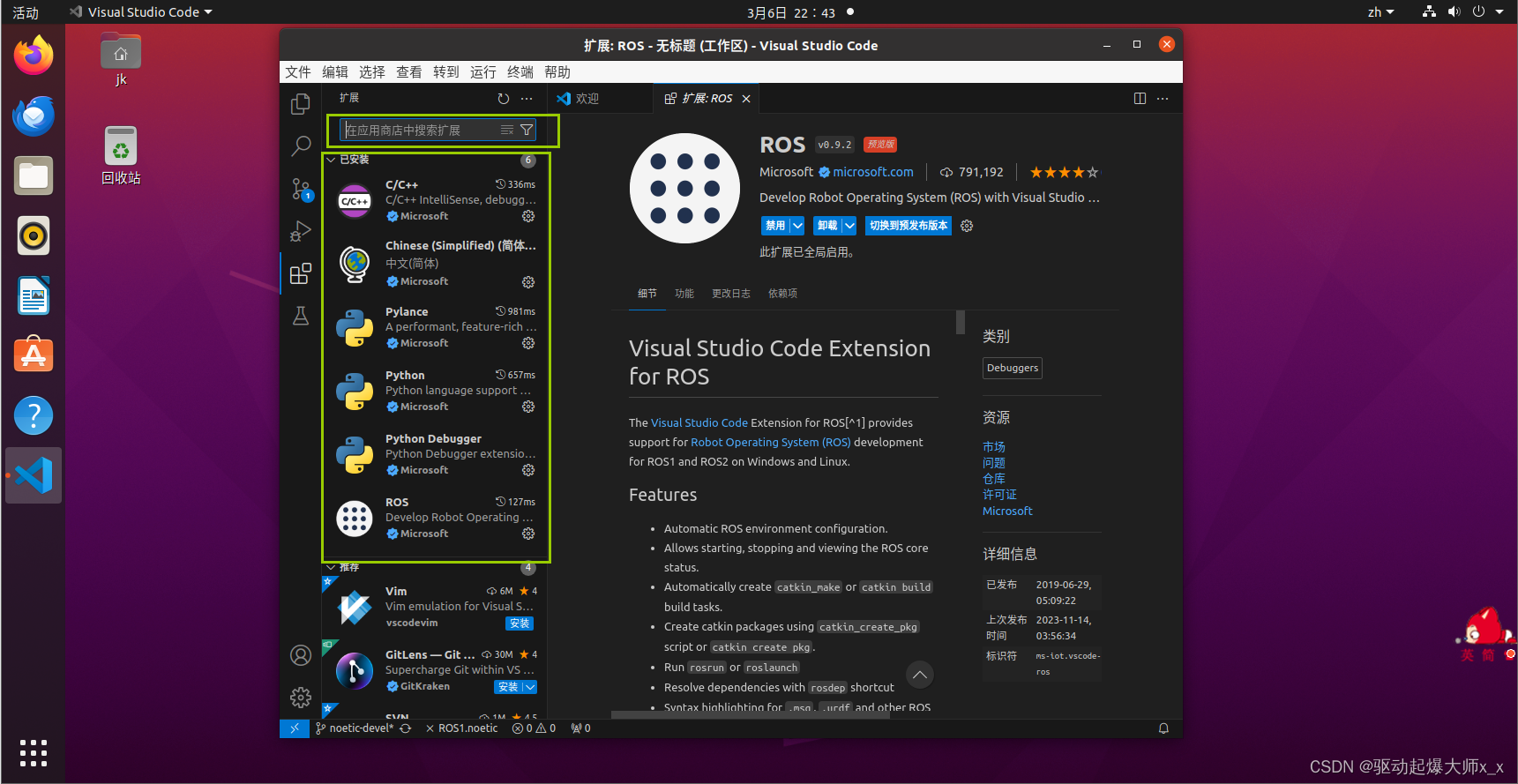This screenshot has height=784, width=1518.
Task: Open Ubuntu Software from the dock
Action: pos(34,355)
